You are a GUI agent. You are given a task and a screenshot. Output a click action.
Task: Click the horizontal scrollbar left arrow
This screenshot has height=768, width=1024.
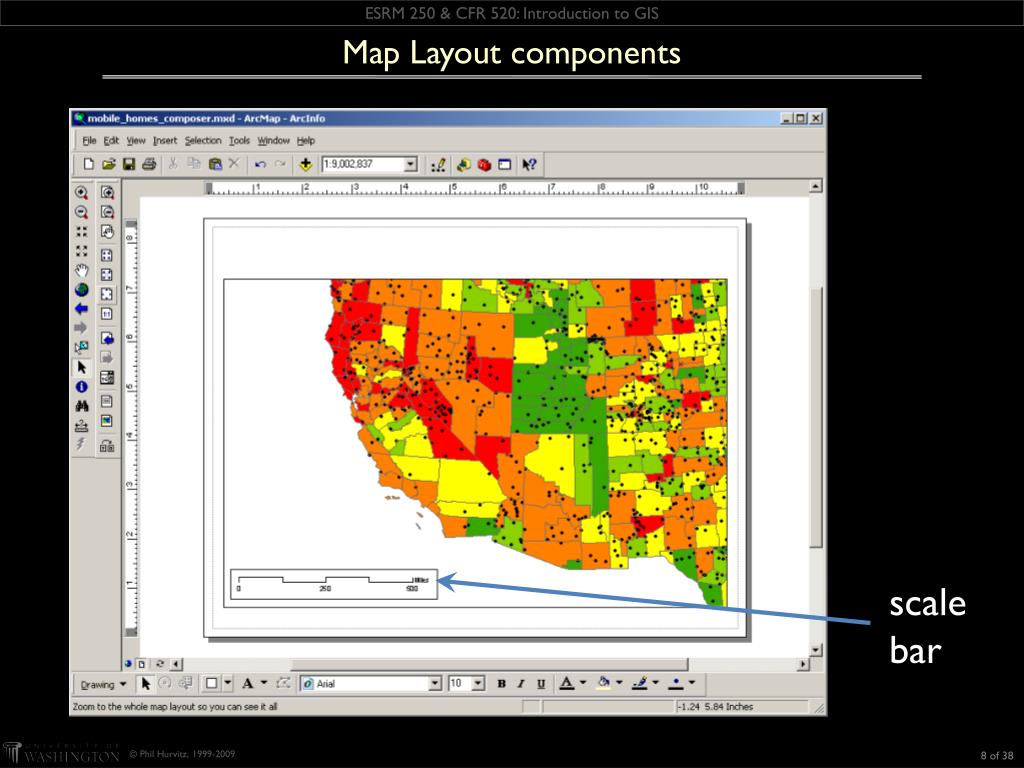[177, 664]
